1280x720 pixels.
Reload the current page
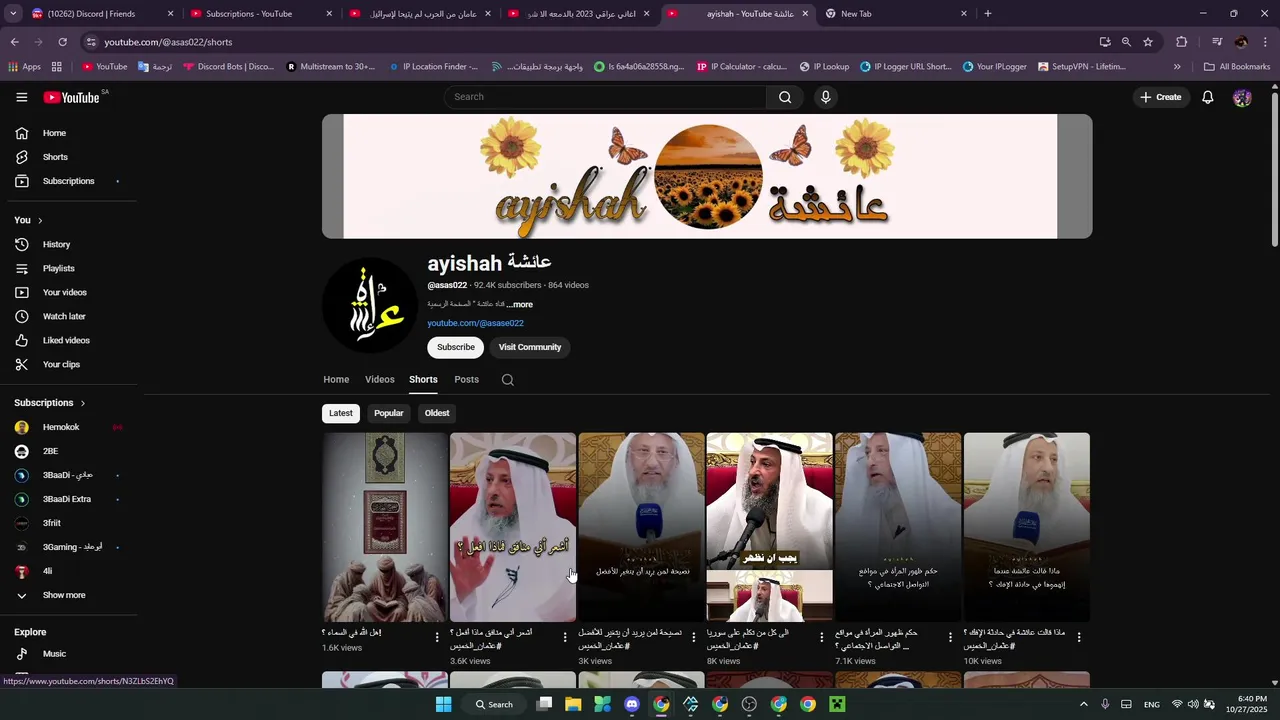tap(62, 42)
